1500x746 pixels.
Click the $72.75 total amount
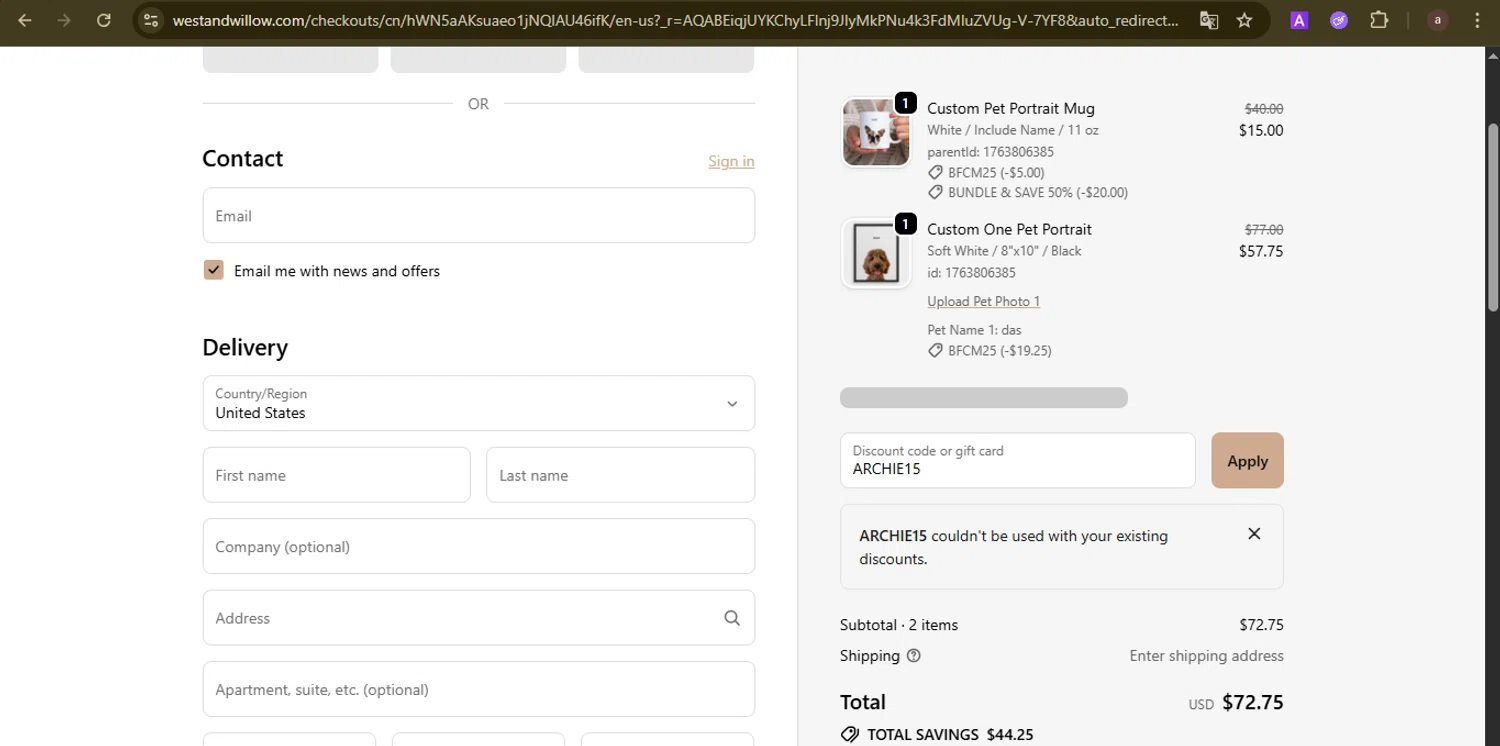pos(1253,702)
